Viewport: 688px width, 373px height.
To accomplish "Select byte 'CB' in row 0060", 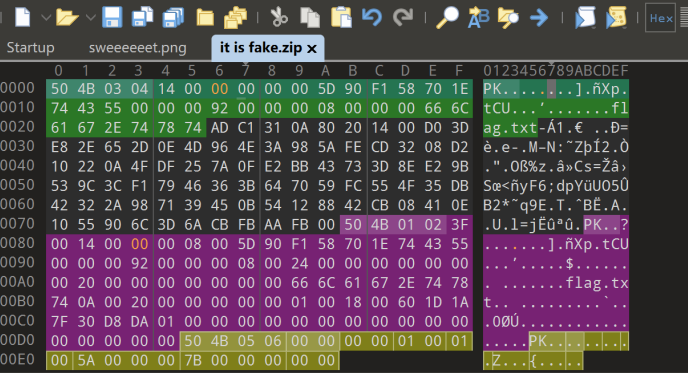I will [380, 205].
